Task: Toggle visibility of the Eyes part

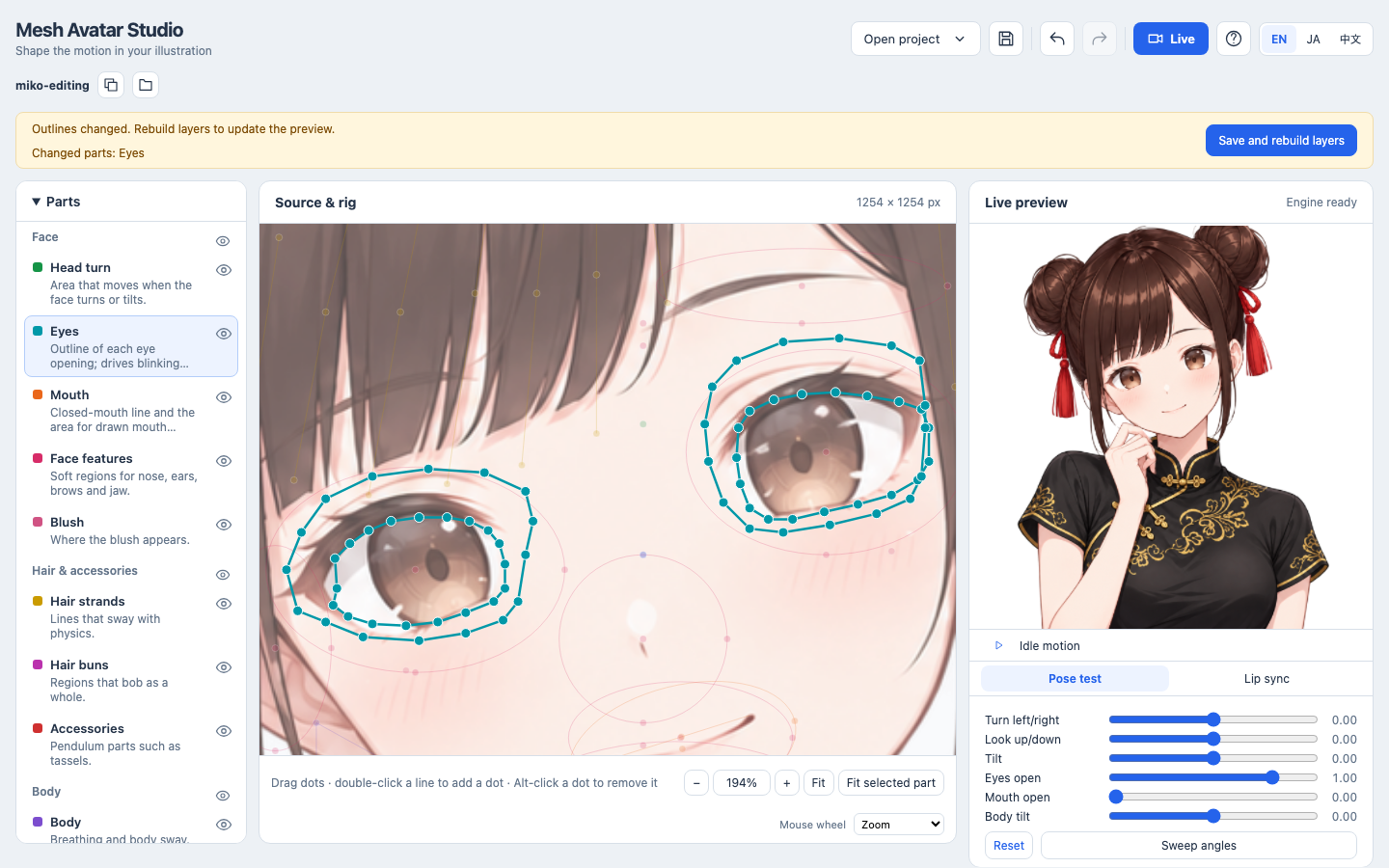Action: click(224, 334)
